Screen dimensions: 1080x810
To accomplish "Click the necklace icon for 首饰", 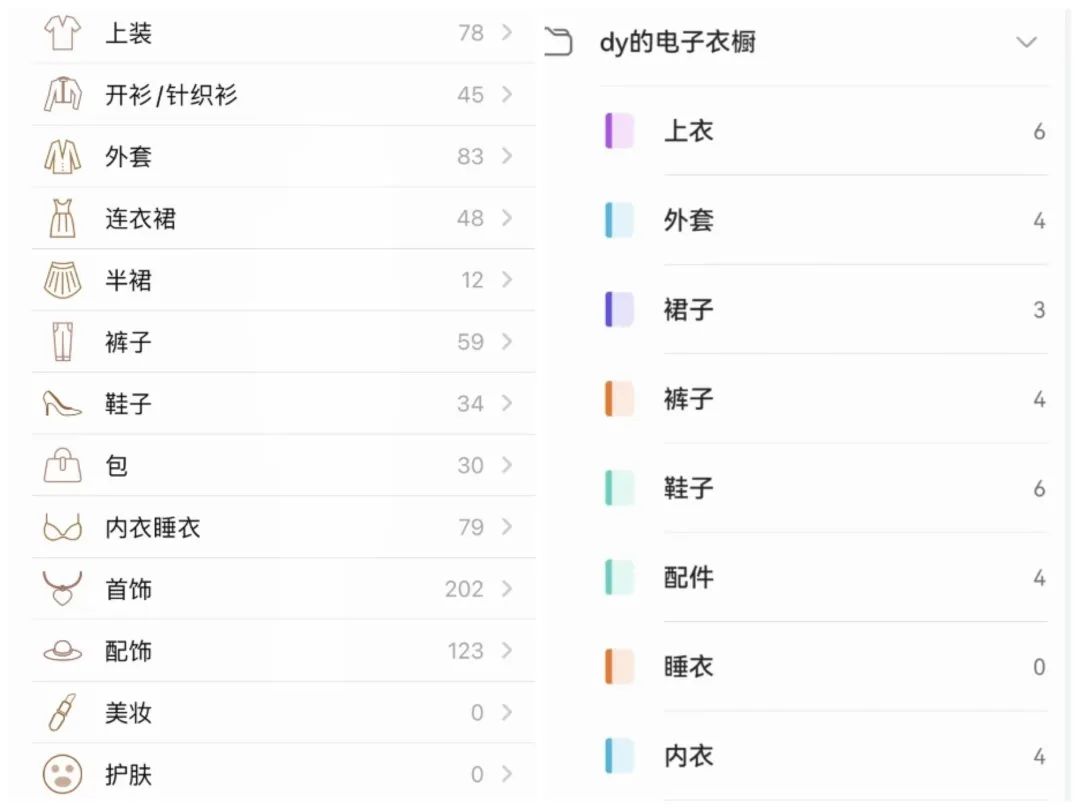I will point(63,588).
